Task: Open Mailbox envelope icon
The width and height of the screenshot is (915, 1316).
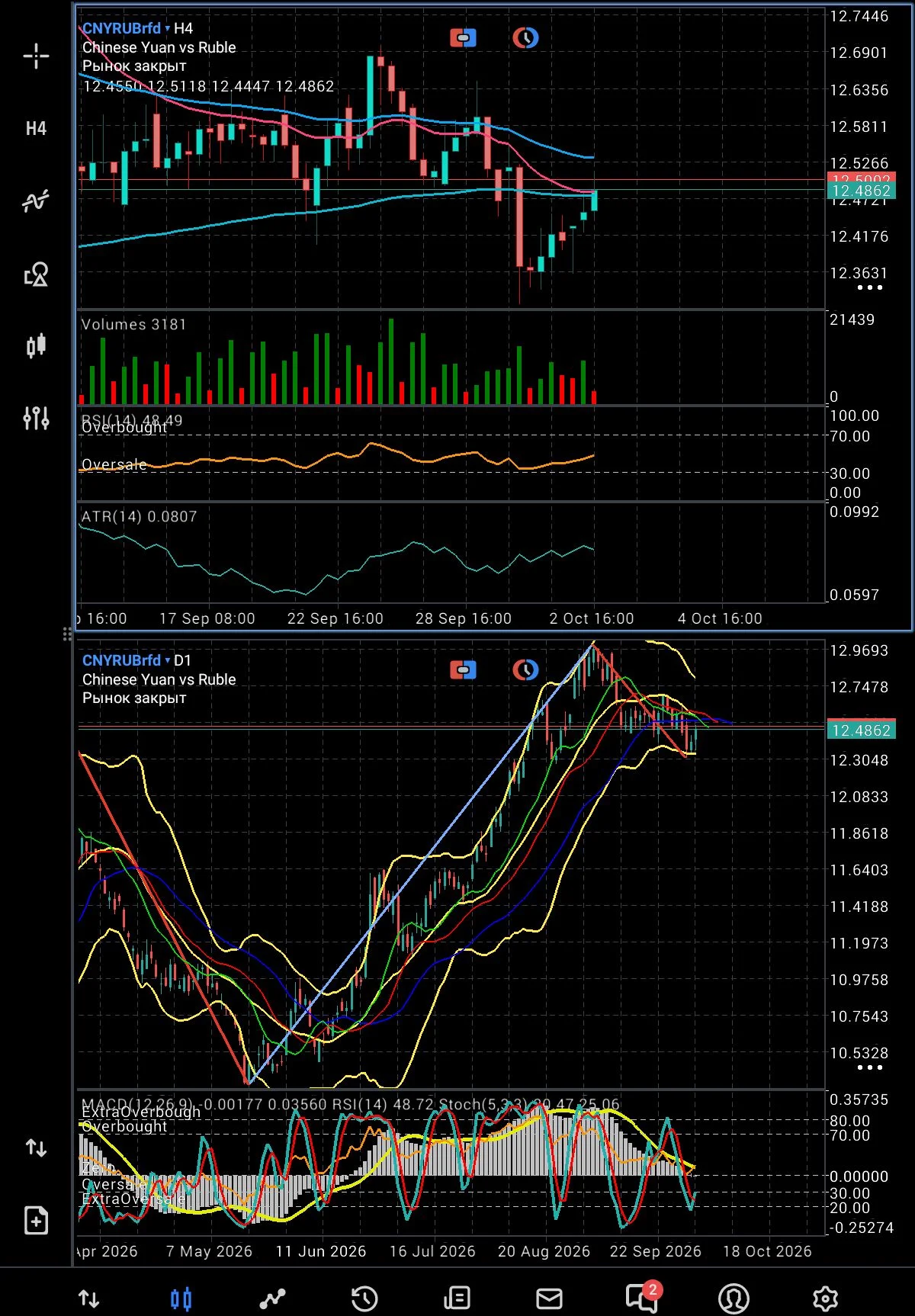Action: pyautogui.click(x=549, y=1298)
